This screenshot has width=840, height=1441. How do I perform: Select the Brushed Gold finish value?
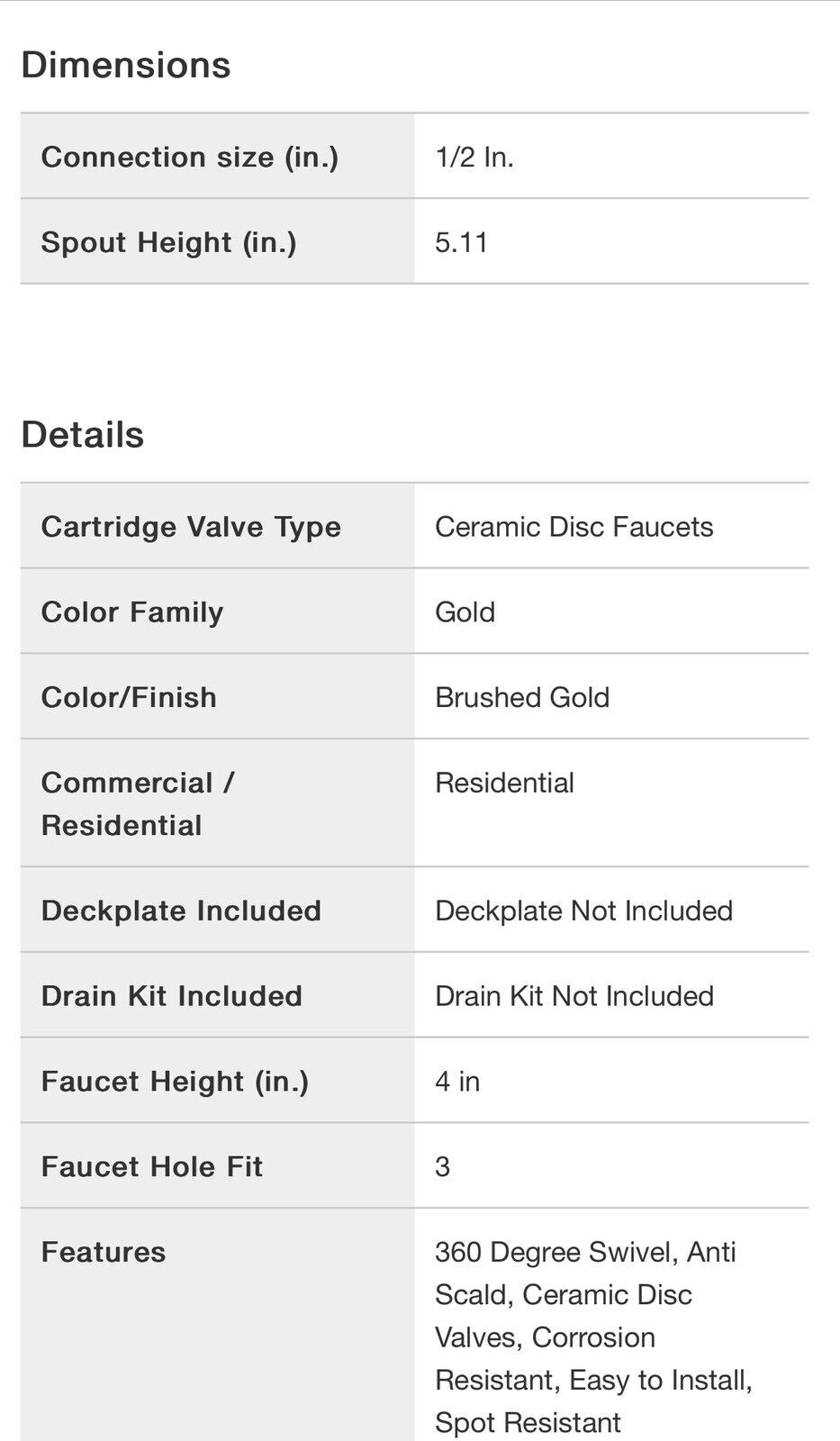coord(522,698)
